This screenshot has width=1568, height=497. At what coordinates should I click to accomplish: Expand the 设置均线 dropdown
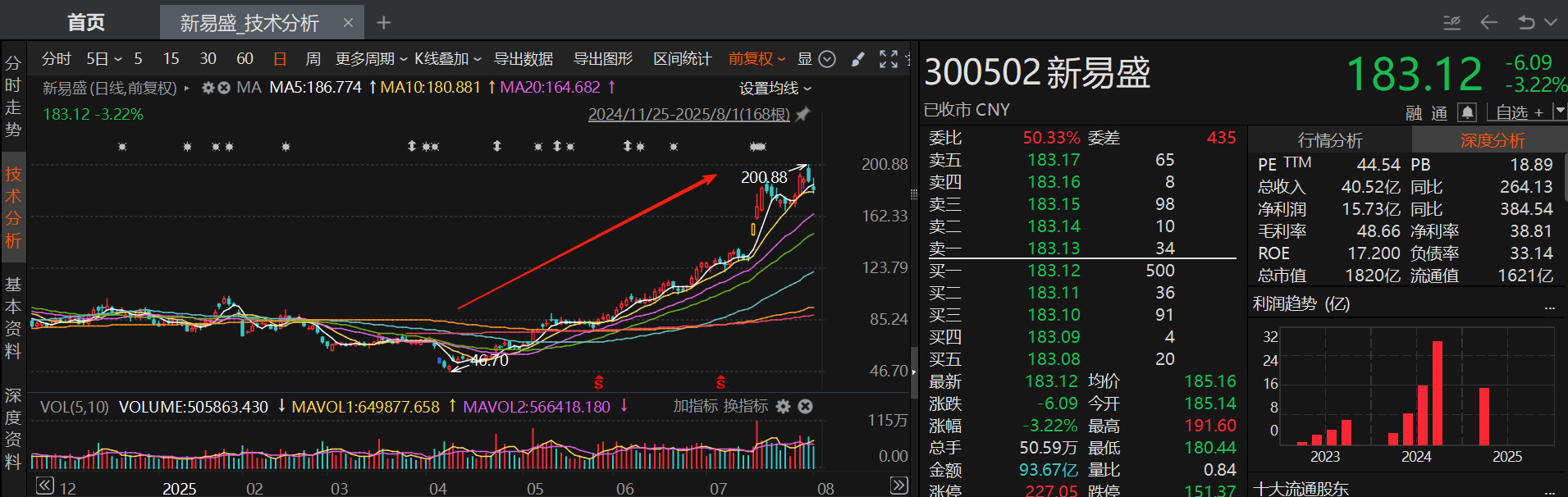click(x=775, y=88)
